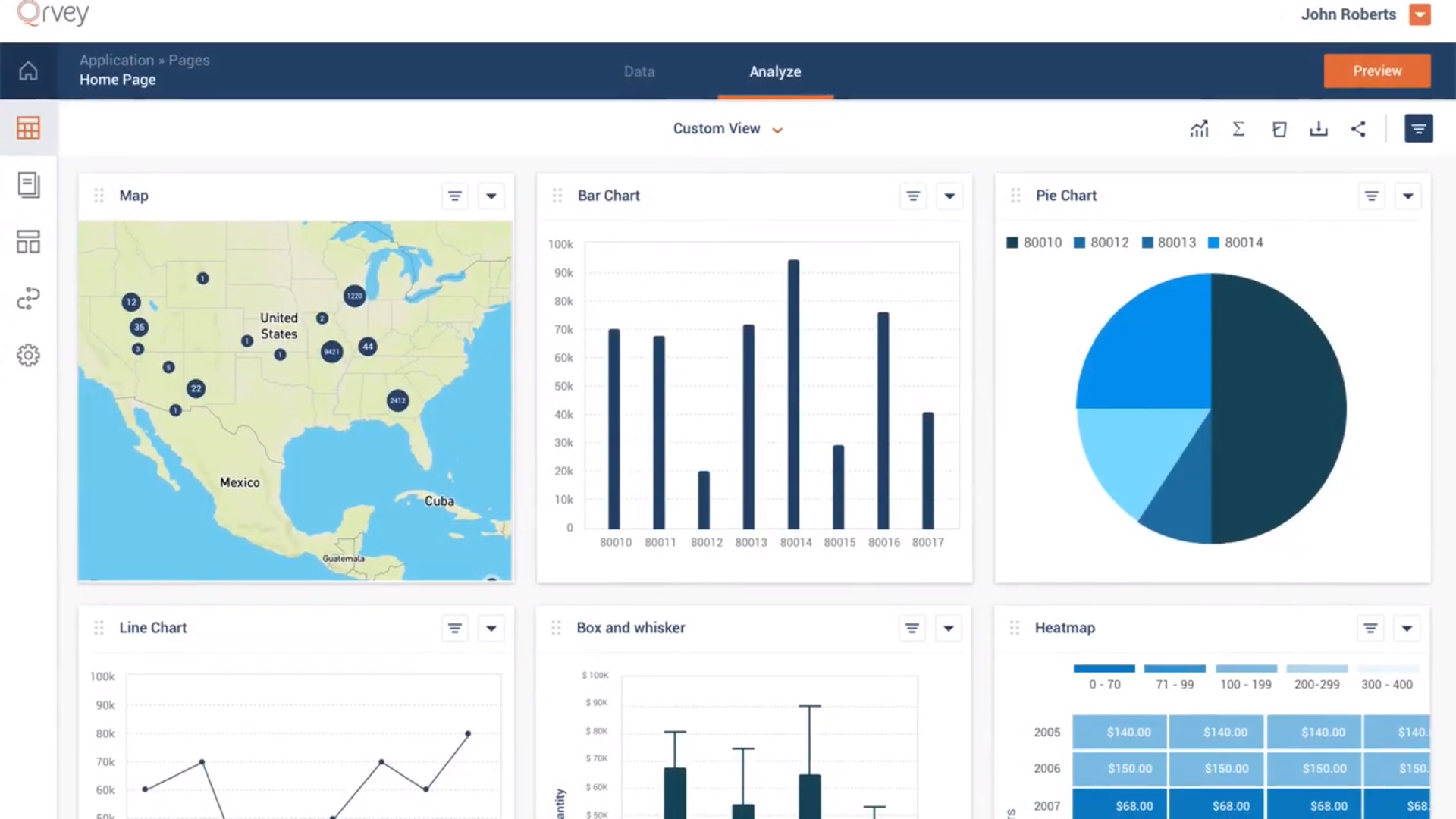Viewport: 1456px width, 819px height.
Task: Click the Application breadcrumb link
Action: pyautogui.click(x=116, y=60)
